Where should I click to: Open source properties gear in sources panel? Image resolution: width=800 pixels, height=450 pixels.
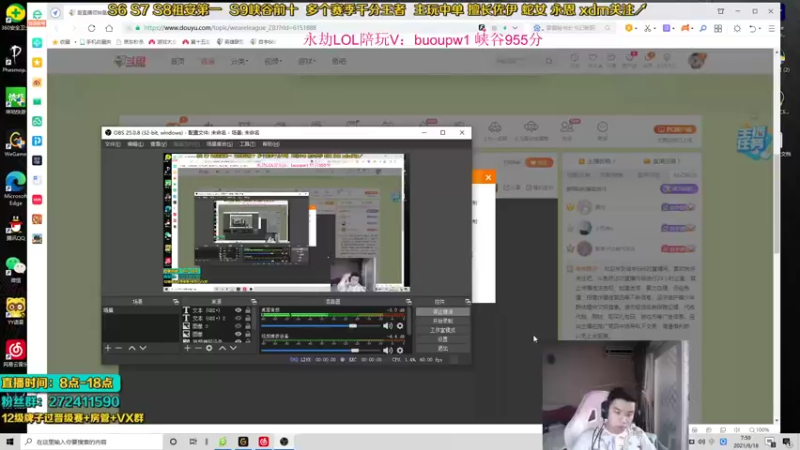coord(209,348)
